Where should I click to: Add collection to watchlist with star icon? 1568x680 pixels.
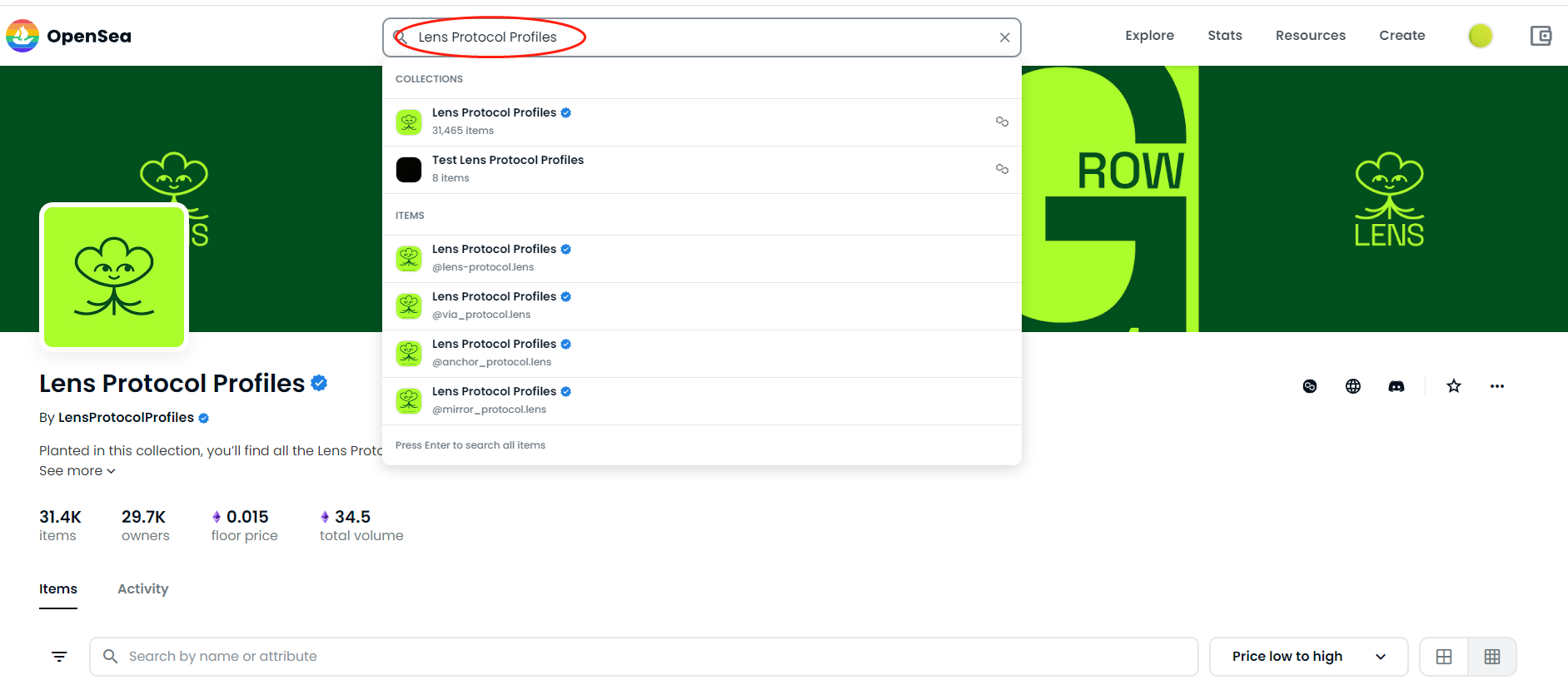pos(1453,386)
